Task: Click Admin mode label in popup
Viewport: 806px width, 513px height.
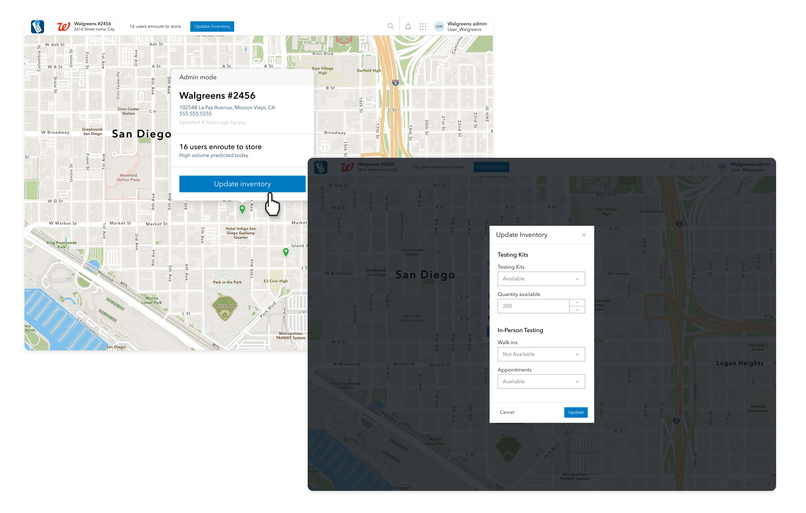Action: (x=198, y=77)
